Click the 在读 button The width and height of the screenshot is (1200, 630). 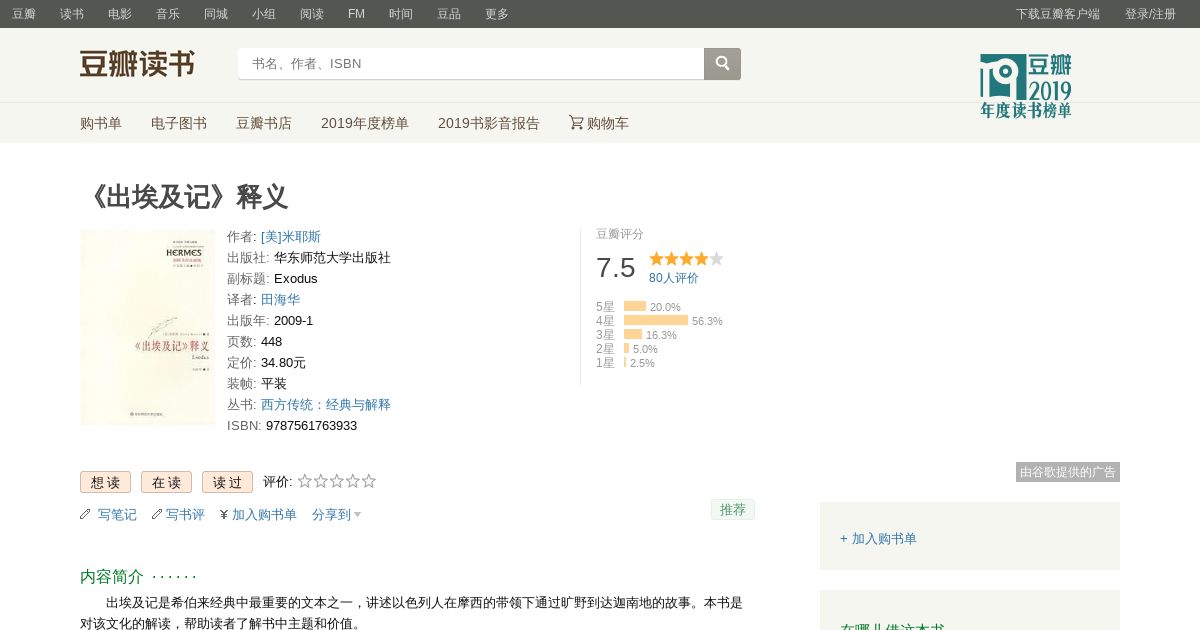click(166, 482)
